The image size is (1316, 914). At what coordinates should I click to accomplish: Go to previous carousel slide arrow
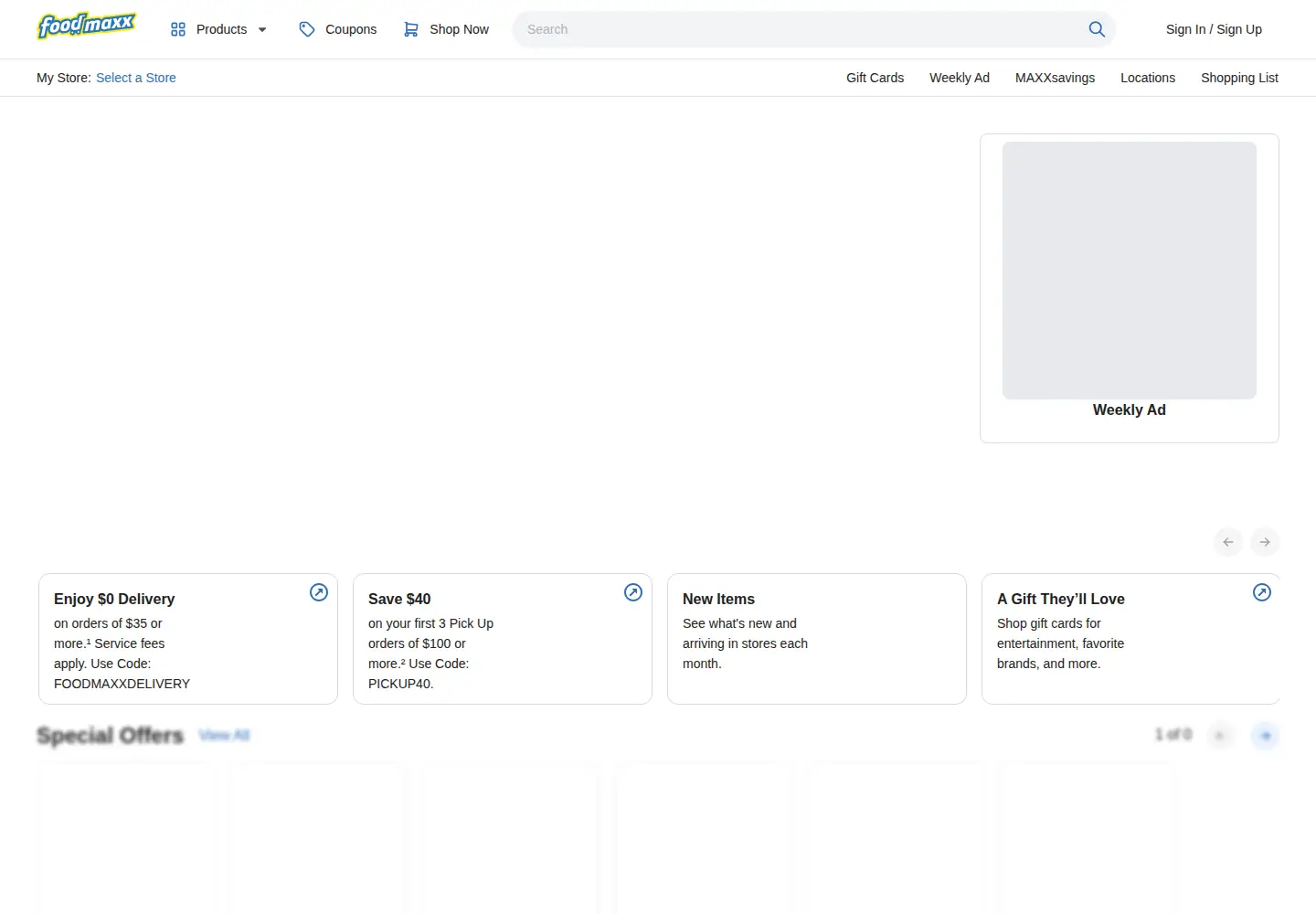[x=1228, y=542]
